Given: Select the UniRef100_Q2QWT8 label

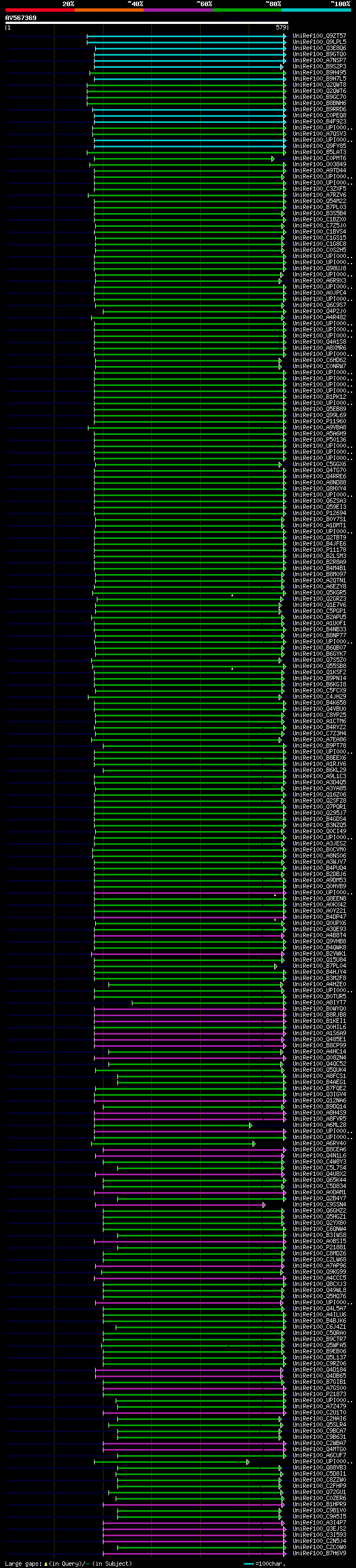Looking at the screenshot, I should point(319,85).
